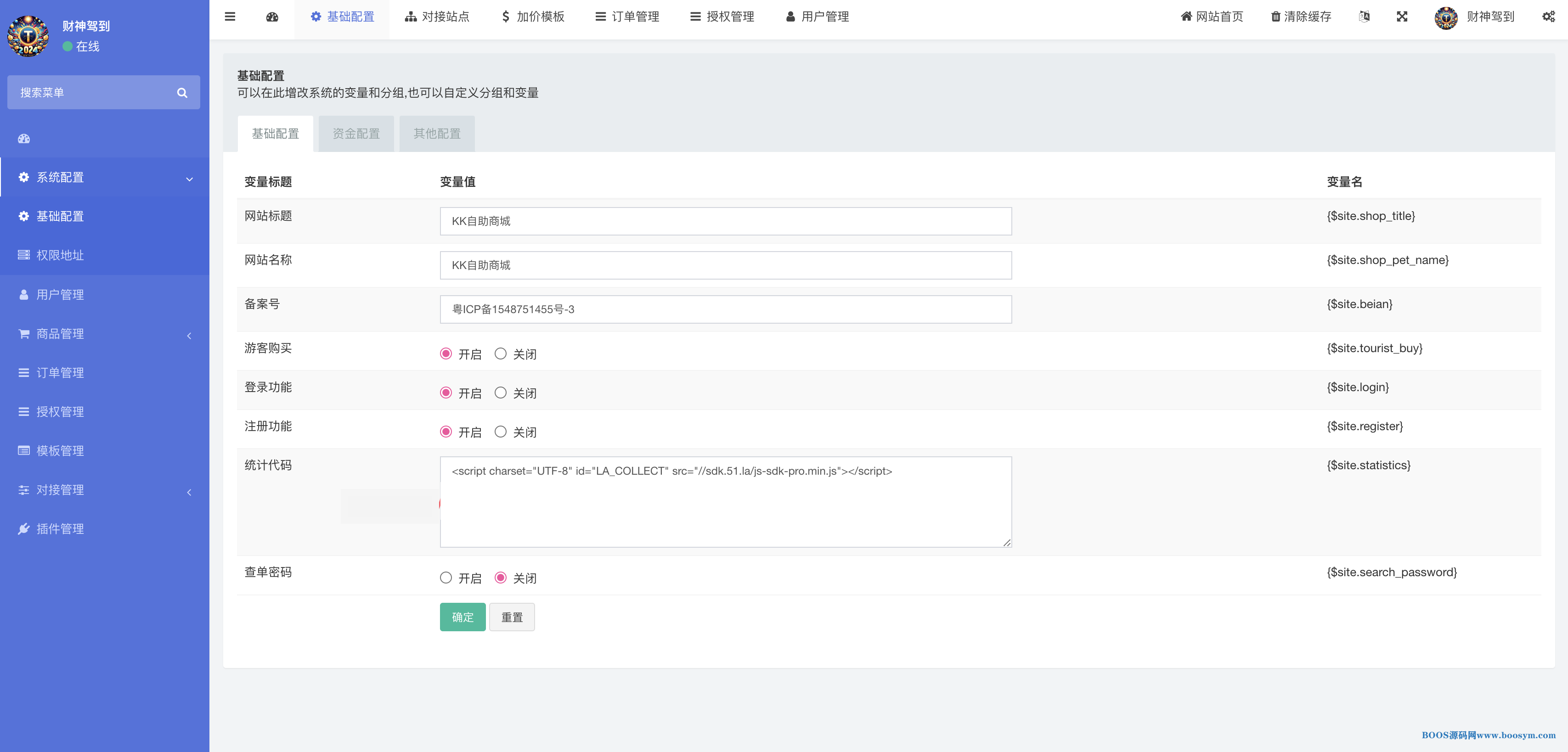The image size is (1568, 752).
Task: Select 关闭 for 注册功能
Action: click(x=500, y=432)
